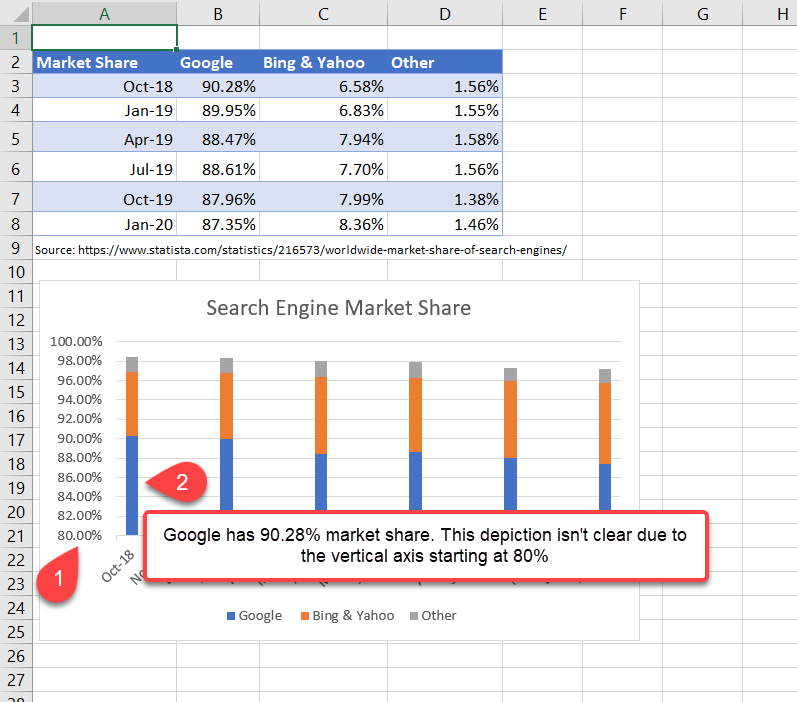The height and width of the screenshot is (702, 797).
Task: Select row 9 header
Action: (x=16, y=249)
